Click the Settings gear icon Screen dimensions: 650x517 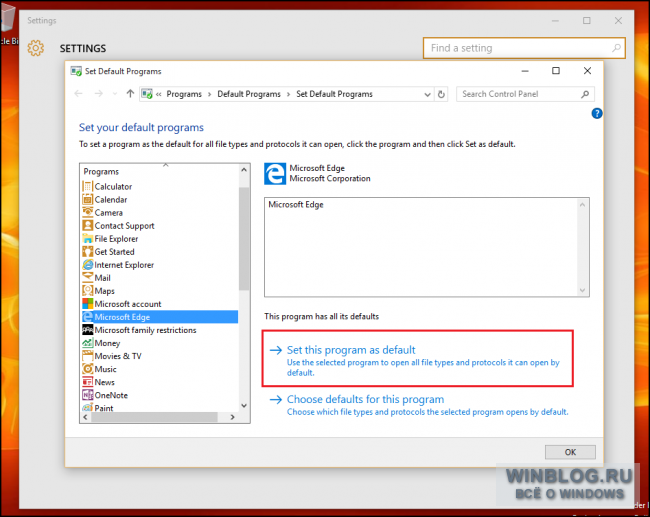coord(36,48)
